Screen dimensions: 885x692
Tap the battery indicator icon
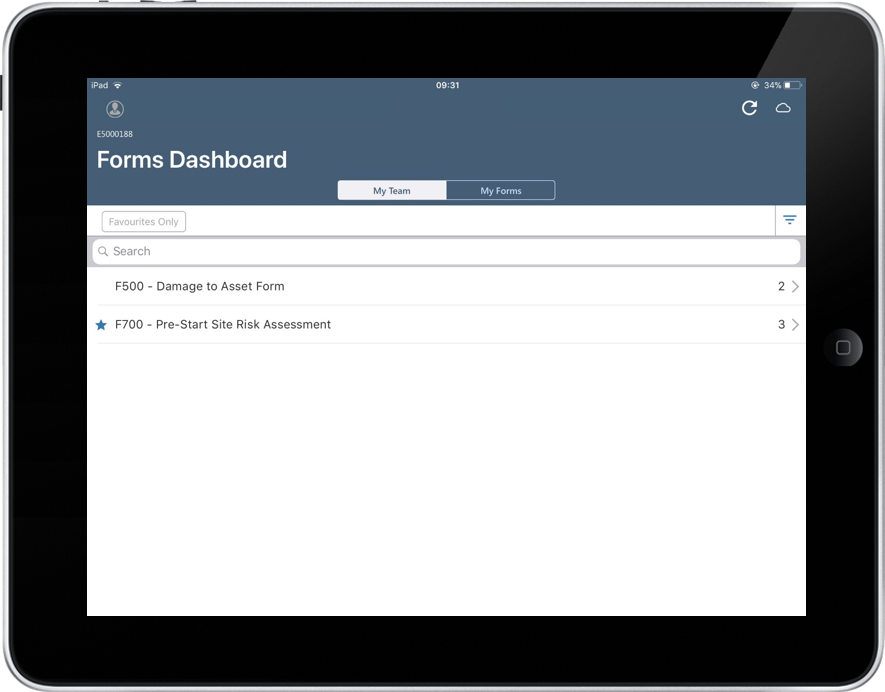click(793, 86)
